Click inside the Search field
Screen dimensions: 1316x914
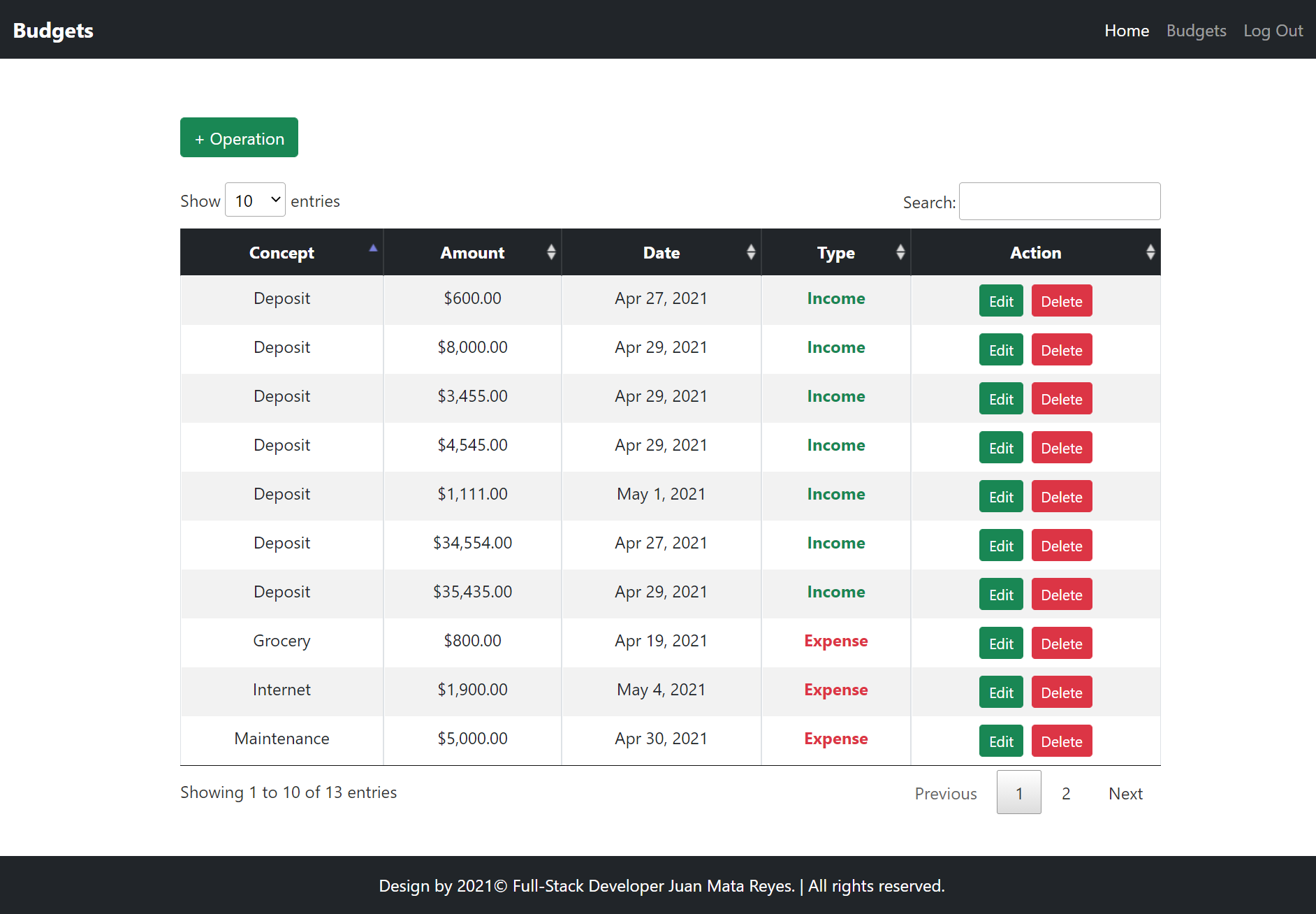coord(1059,201)
